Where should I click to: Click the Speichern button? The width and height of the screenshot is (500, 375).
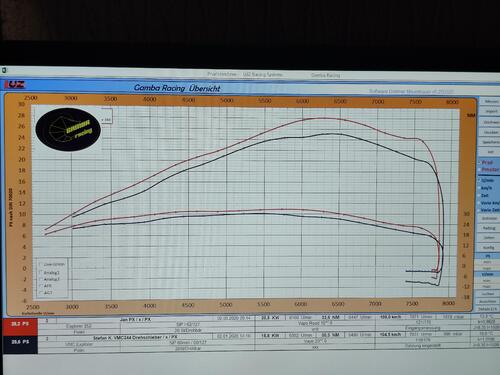pos(490,142)
